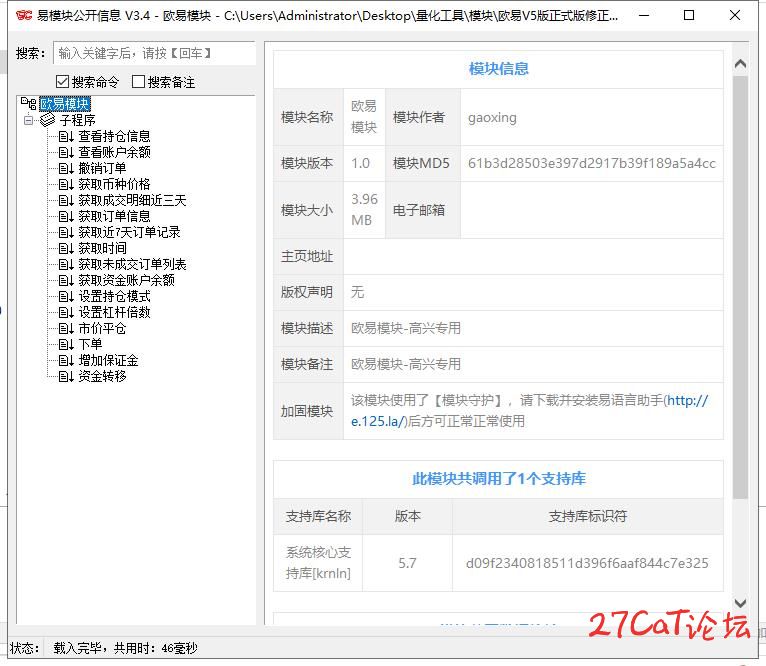
Task: Choose the 获取时间 subroutine
Action: coord(103,249)
